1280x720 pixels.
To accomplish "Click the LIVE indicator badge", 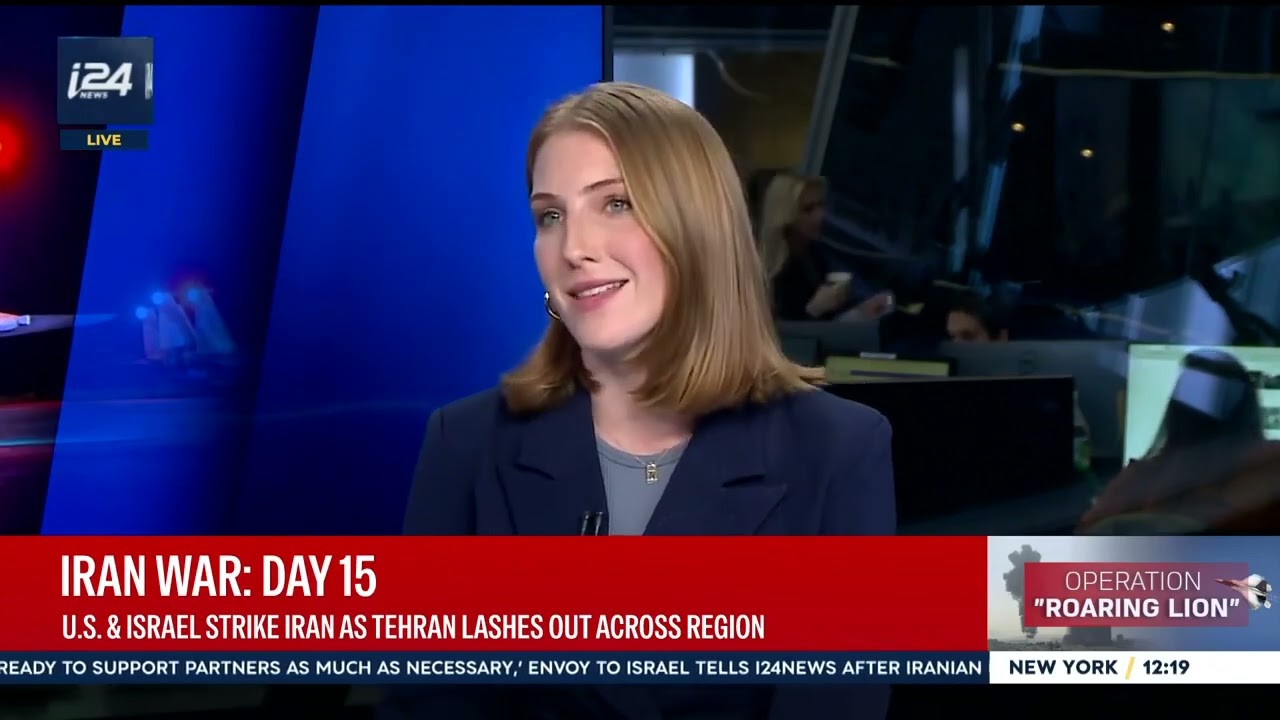I will pyautogui.click(x=104, y=140).
